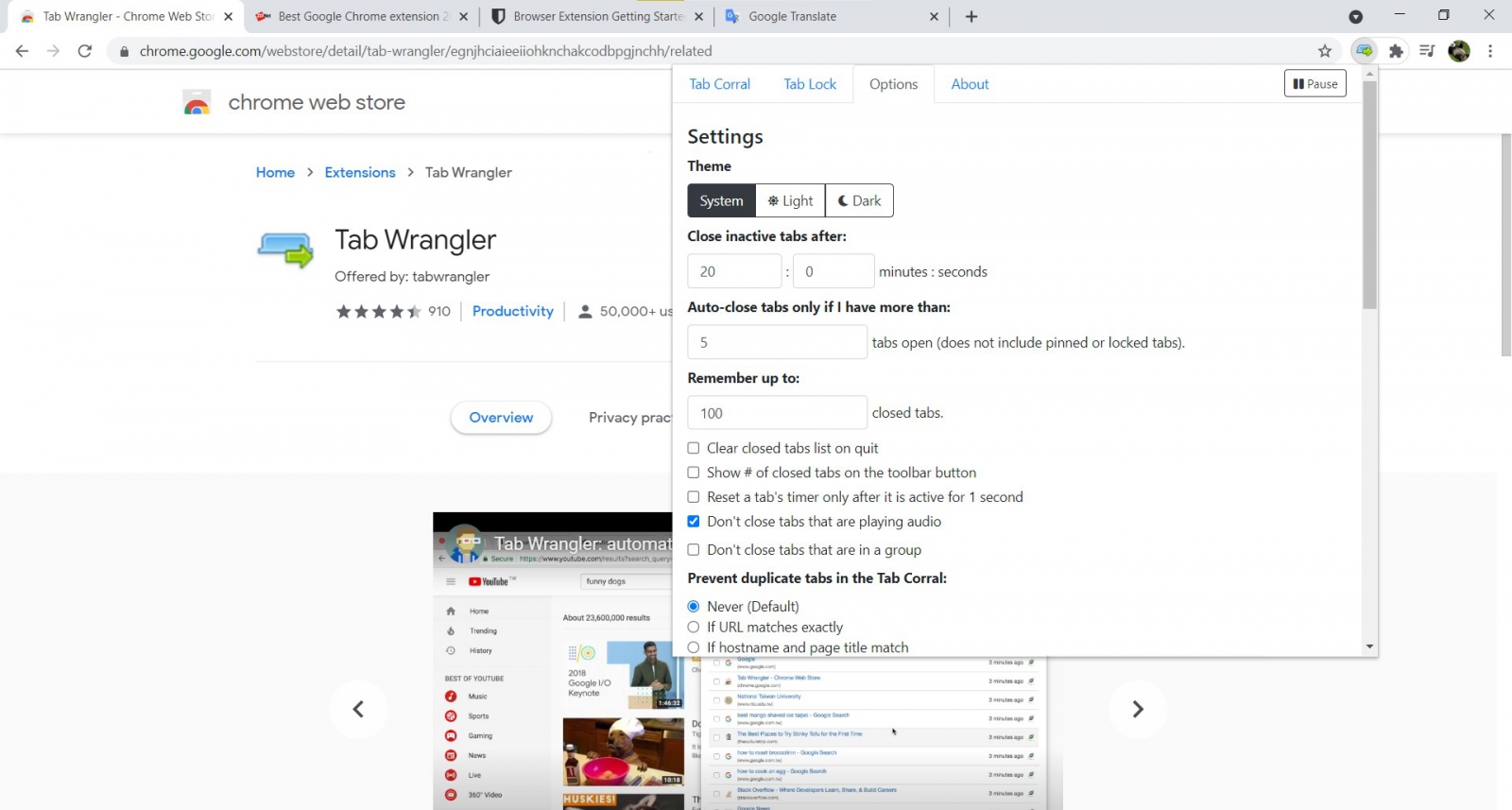This screenshot has width=1512, height=810.
Task: Open the Chrome three-dot menu
Action: (1490, 51)
